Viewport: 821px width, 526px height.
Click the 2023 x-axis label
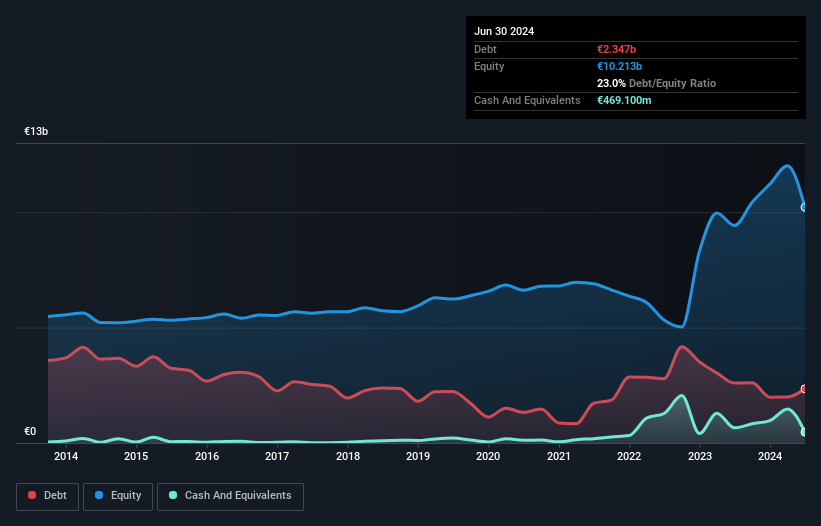click(700, 456)
